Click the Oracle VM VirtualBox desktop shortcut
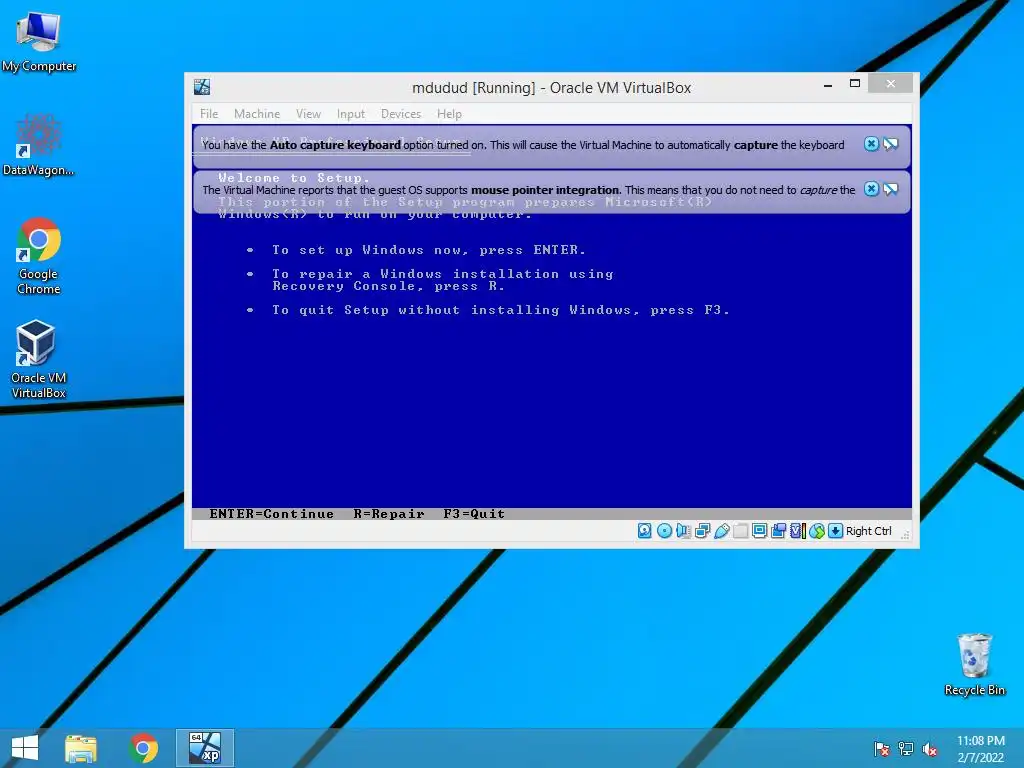The height and width of the screenshot is (768, 1024). click(39, 359)
